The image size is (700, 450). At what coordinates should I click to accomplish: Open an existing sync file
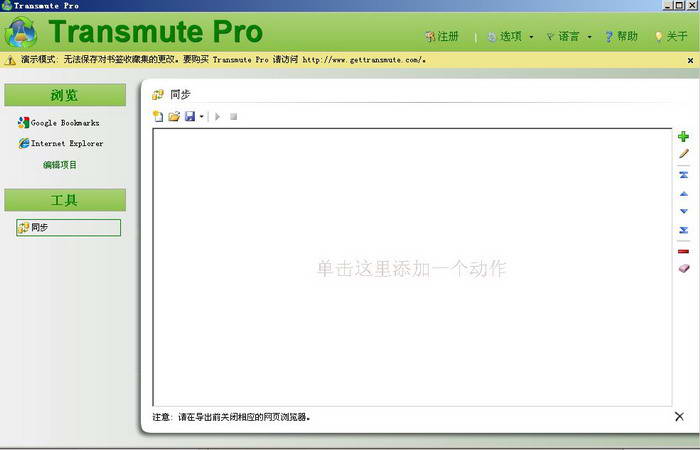pyautogui.click(x=174, y=117)
